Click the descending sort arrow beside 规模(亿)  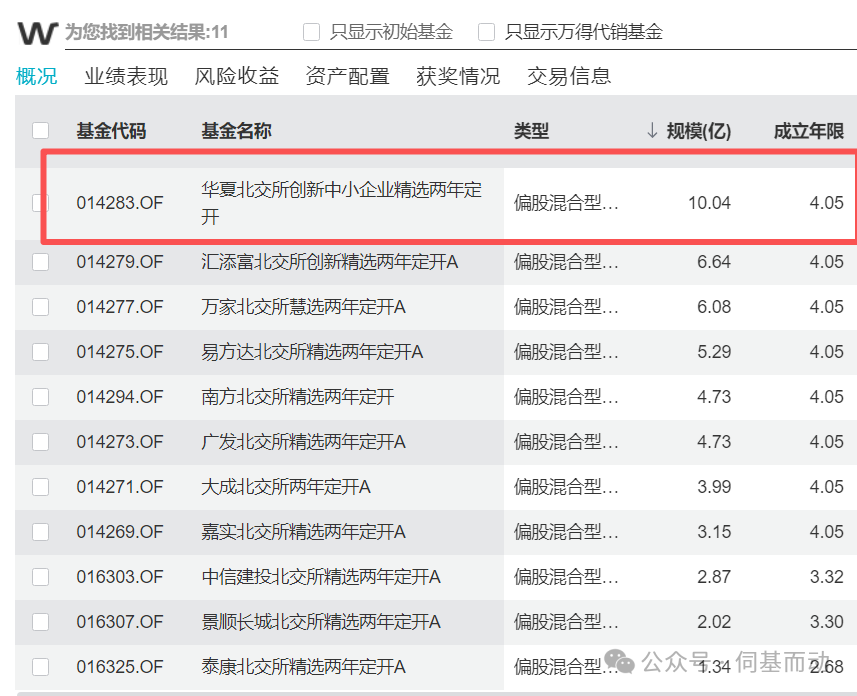click(651, 131)
